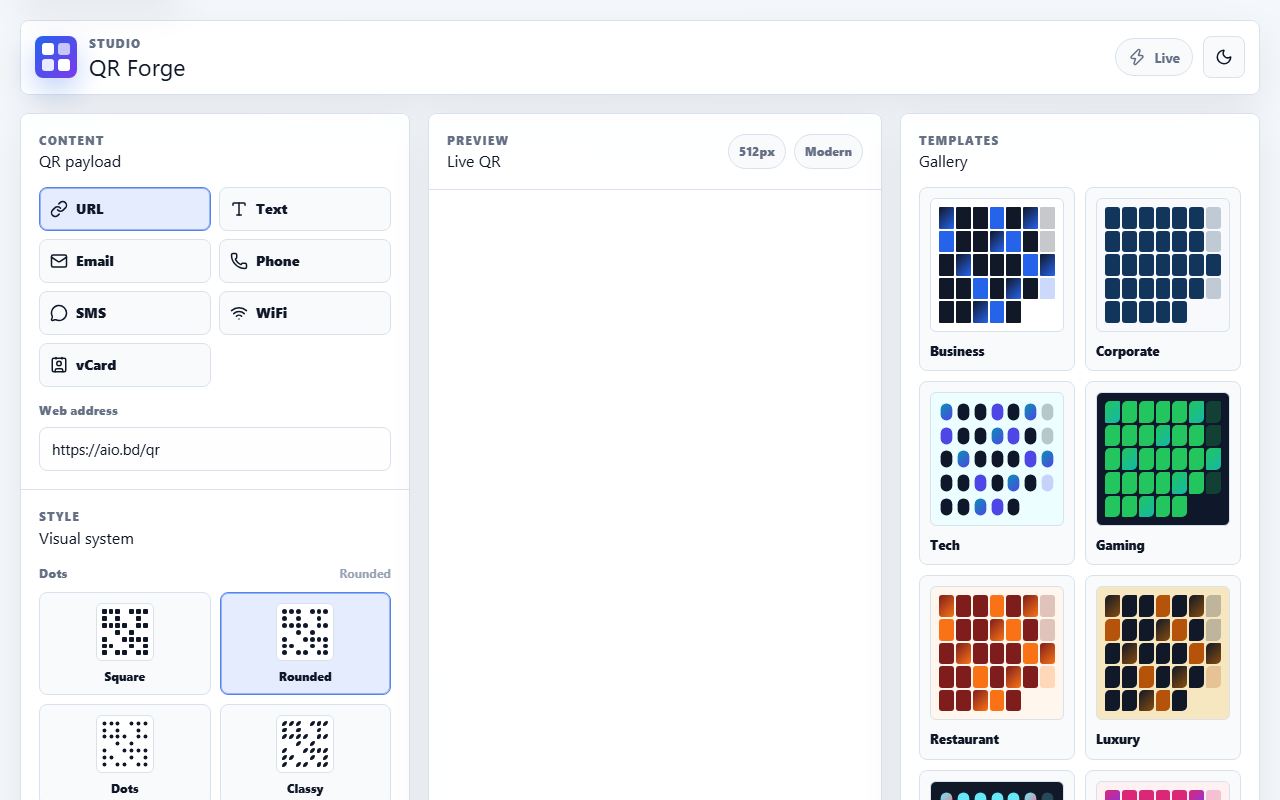Apply the Luxury template

(x=1163, y=667)
